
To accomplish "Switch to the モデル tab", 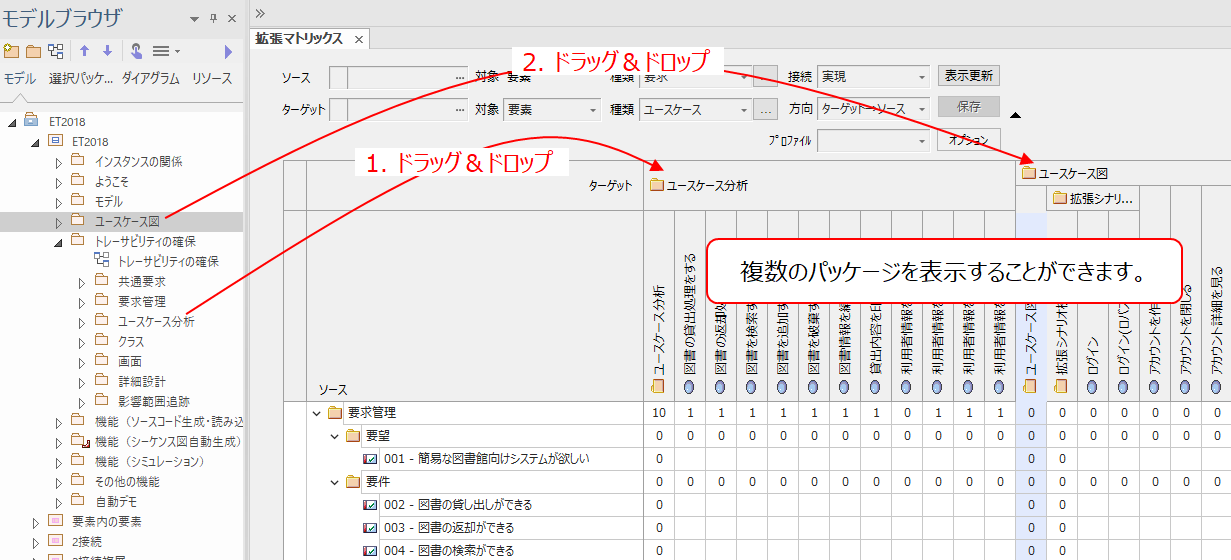I will coord(20,79).
